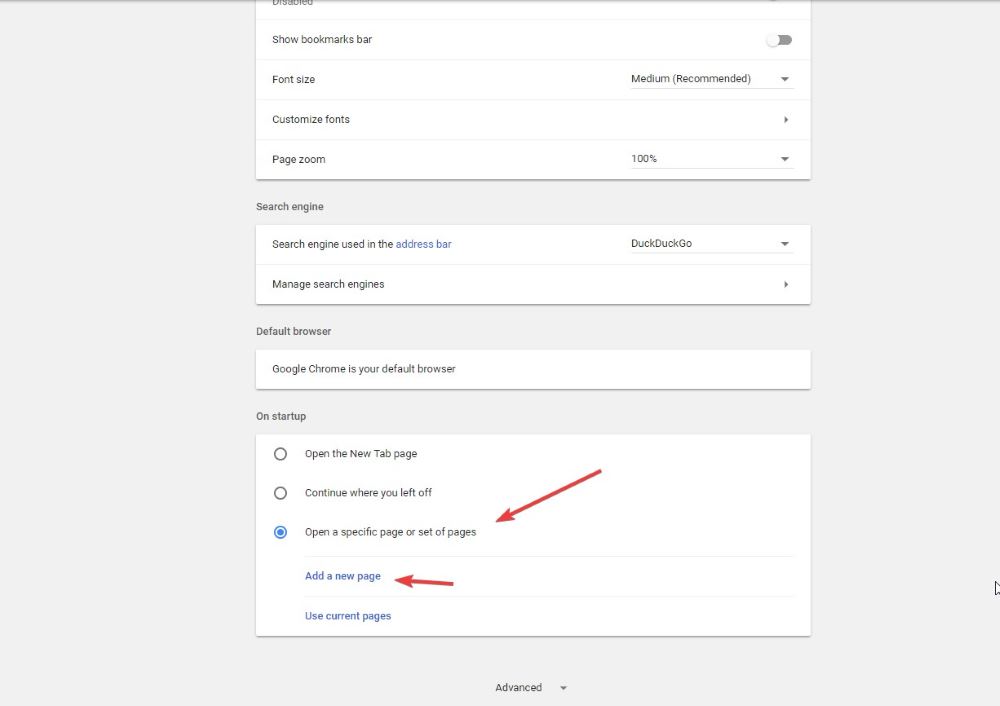This screenshot has width=1000, height=706.
Task: Click the Page zoom label
Action: tap(298, 159)
